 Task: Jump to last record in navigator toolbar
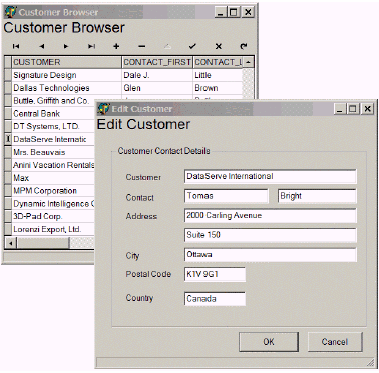coord(91,46)
